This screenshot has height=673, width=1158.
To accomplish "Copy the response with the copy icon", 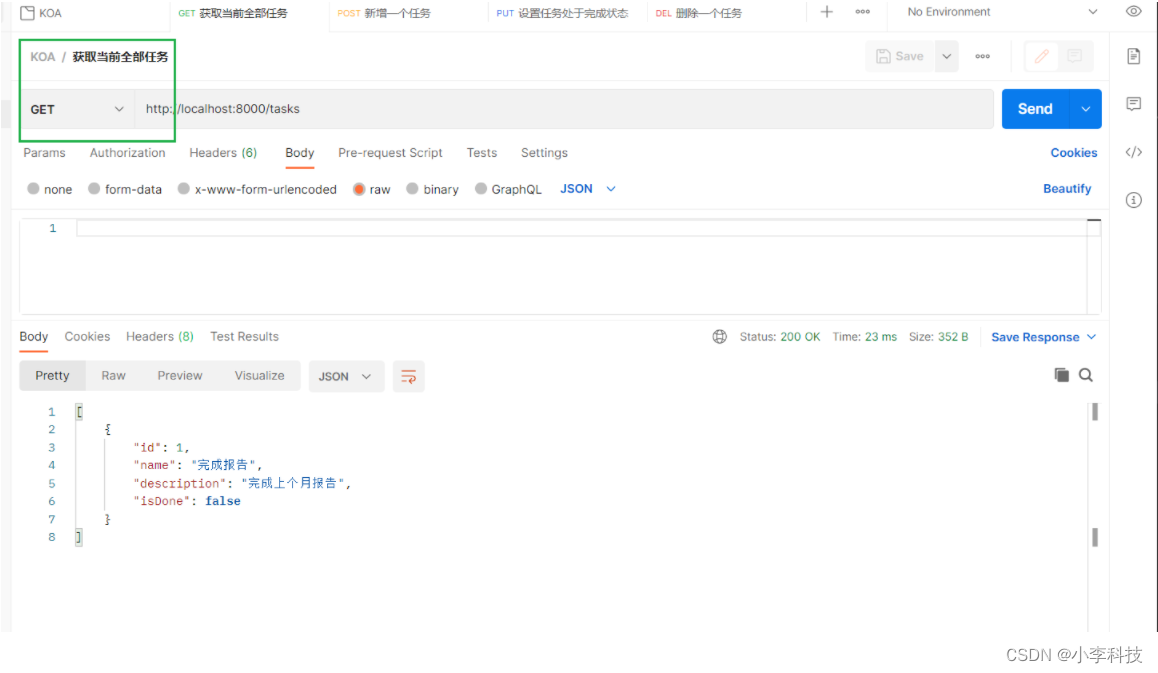I will coord(1061,375).
